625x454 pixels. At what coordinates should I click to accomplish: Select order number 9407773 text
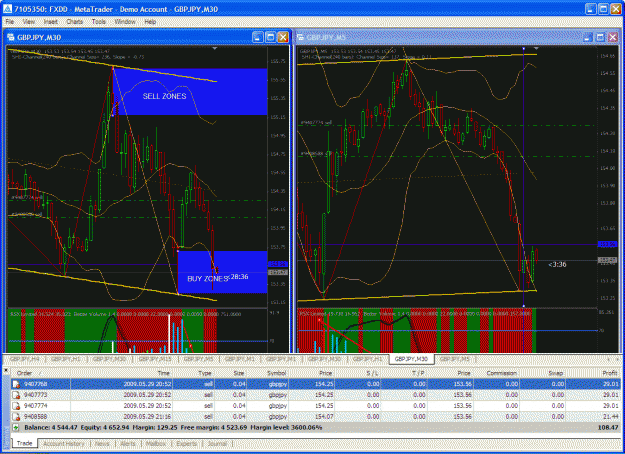35,395
